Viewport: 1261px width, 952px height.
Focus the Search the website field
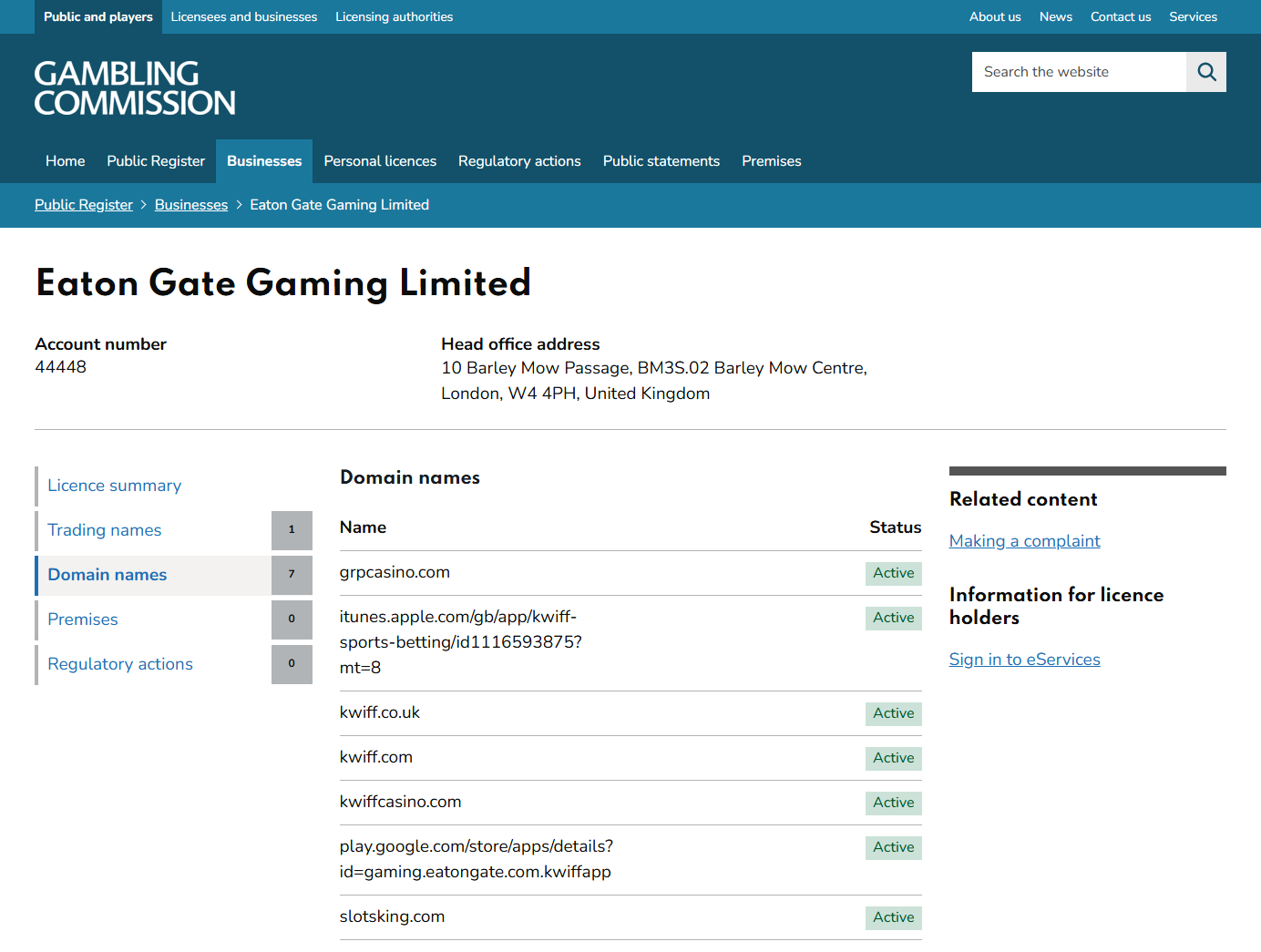pos(1079,72)
